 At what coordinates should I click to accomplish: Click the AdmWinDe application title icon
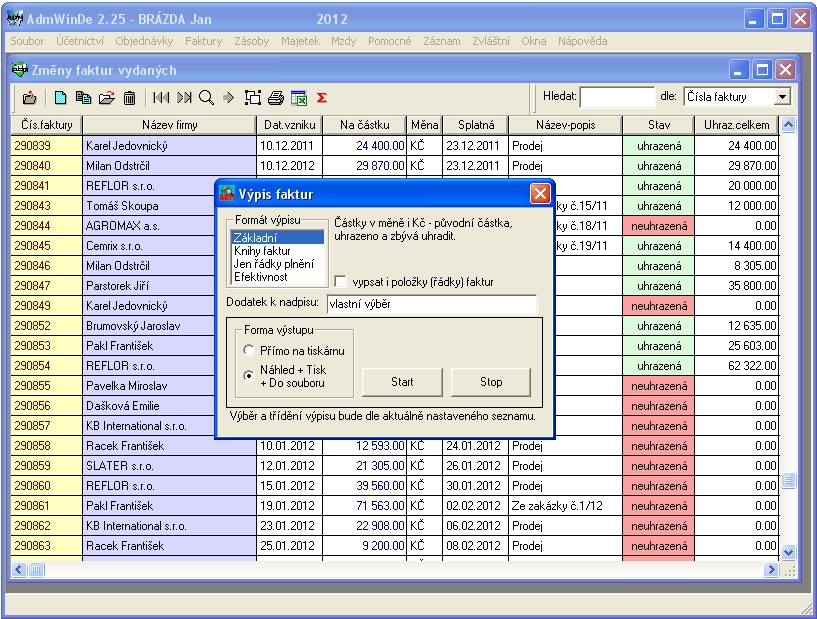[15, 19]
